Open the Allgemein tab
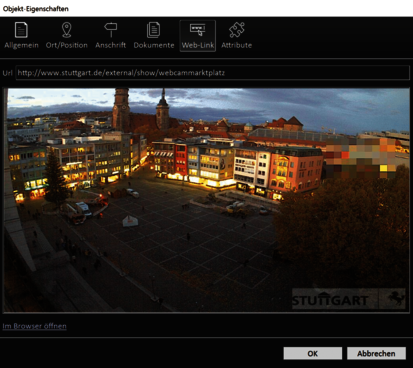The height and width of the screenshot is (368, 413). click(x=21, y=36)
